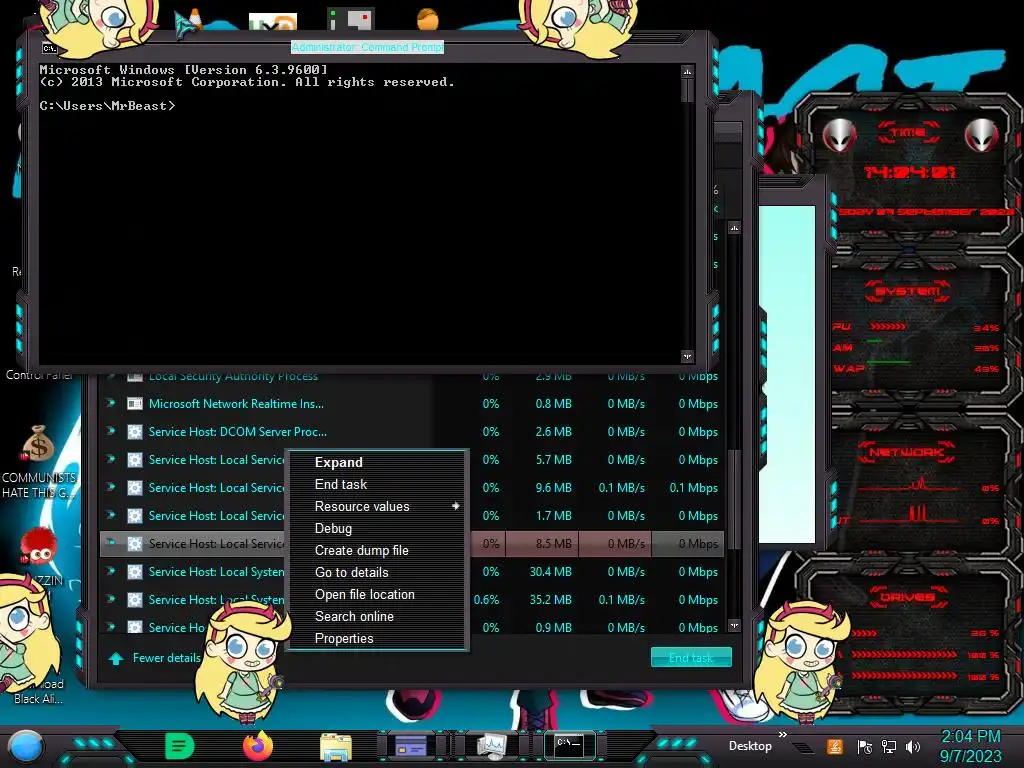The image size is (1024, 768).
Task: Click the 2.6 MB memory cell
Action: tap(553, 432)
